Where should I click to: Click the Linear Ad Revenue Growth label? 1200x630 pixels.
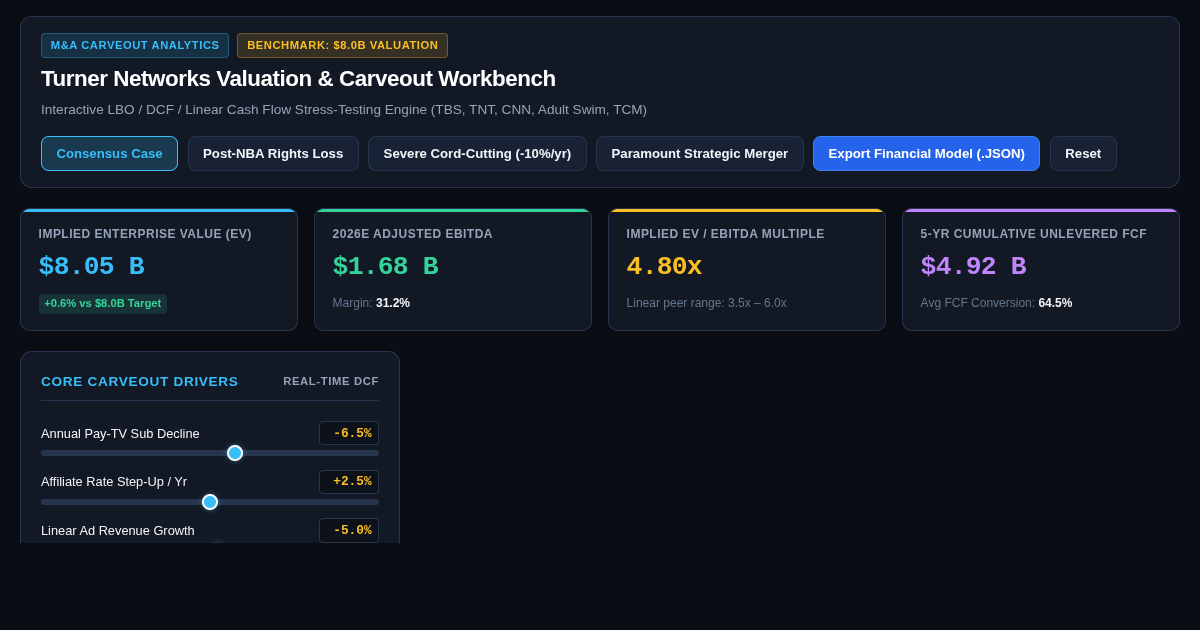click(118, 530)
